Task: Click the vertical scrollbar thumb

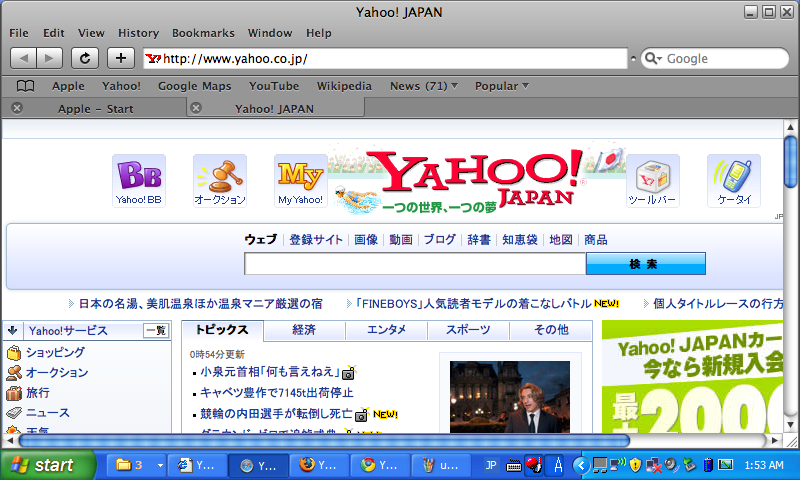Action: (790, 162)
